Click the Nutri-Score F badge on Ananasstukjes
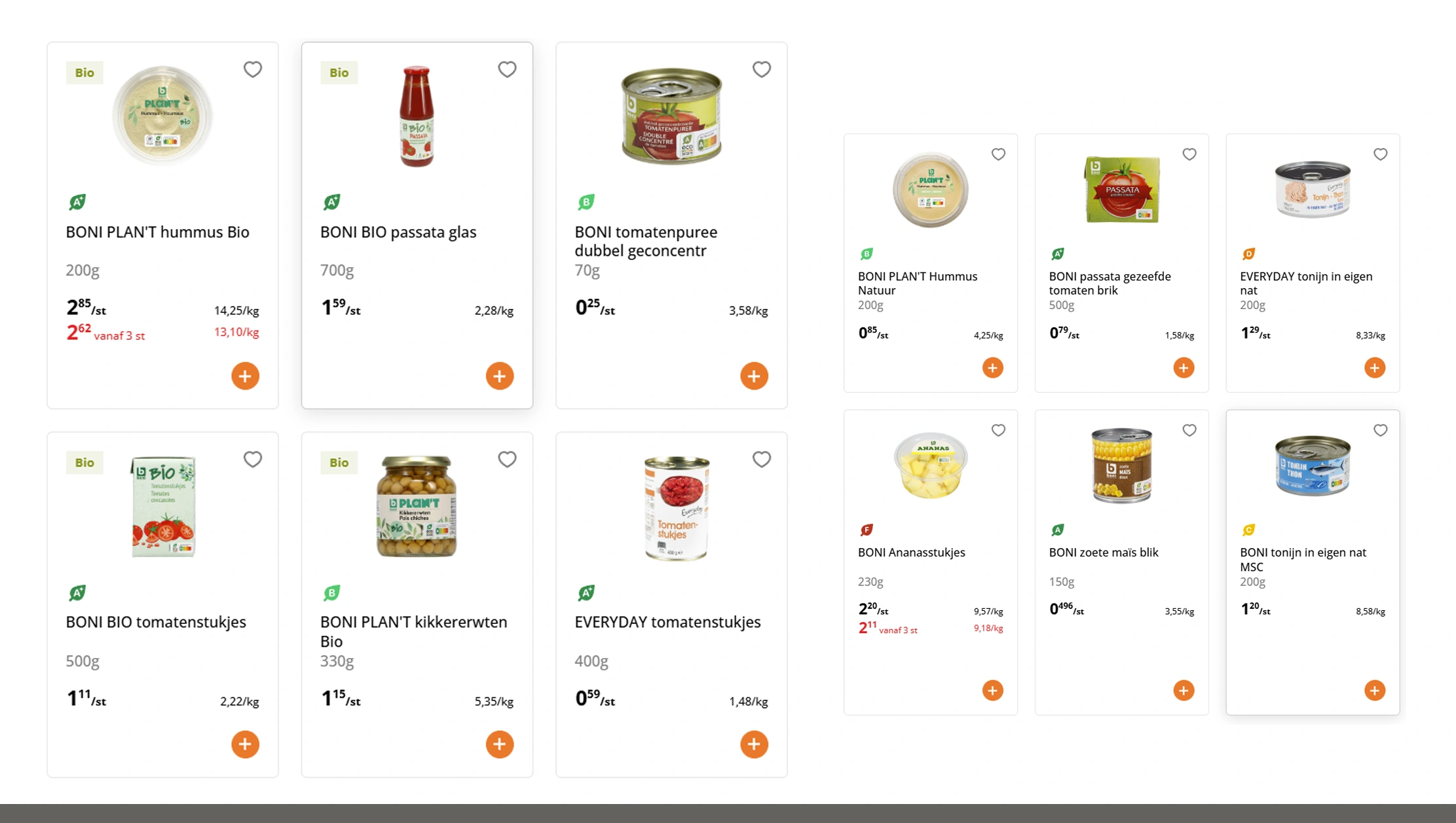1456x823 pixels. [x=867, y=530]
